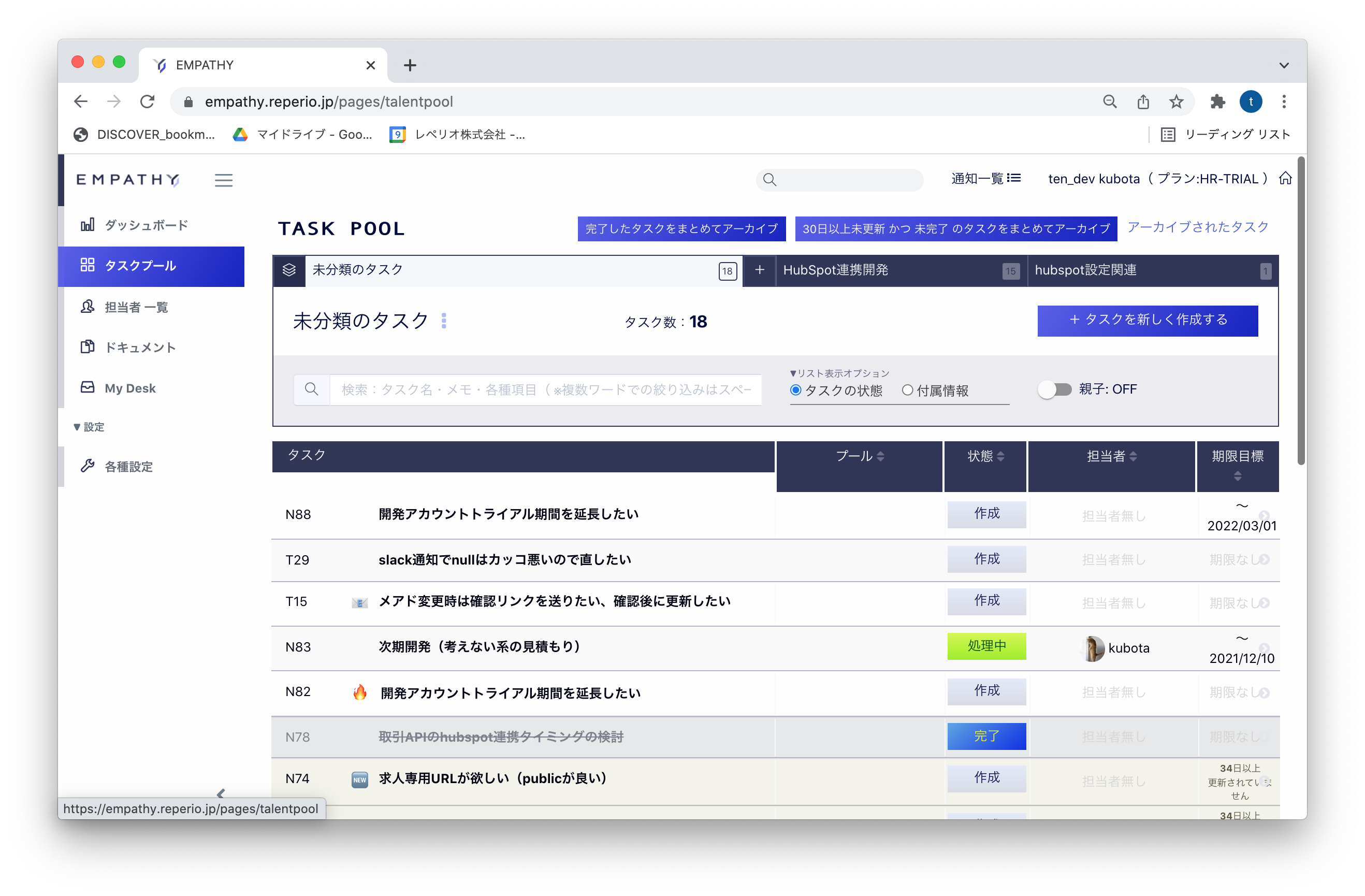The width and height of the screenshot is (1365, 896).
Task: Reload the browser page
Action: (x=148, y=102)
